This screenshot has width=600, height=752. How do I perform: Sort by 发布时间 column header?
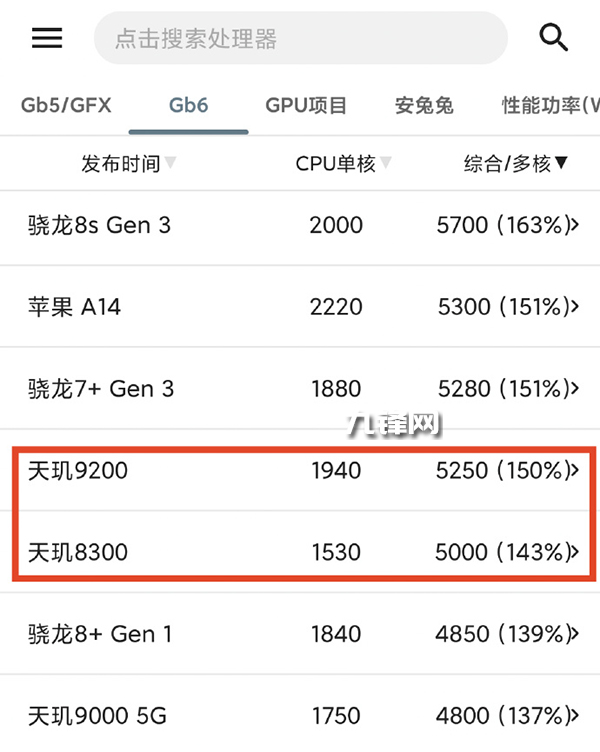pyautogui.click(x=128, y=163)
